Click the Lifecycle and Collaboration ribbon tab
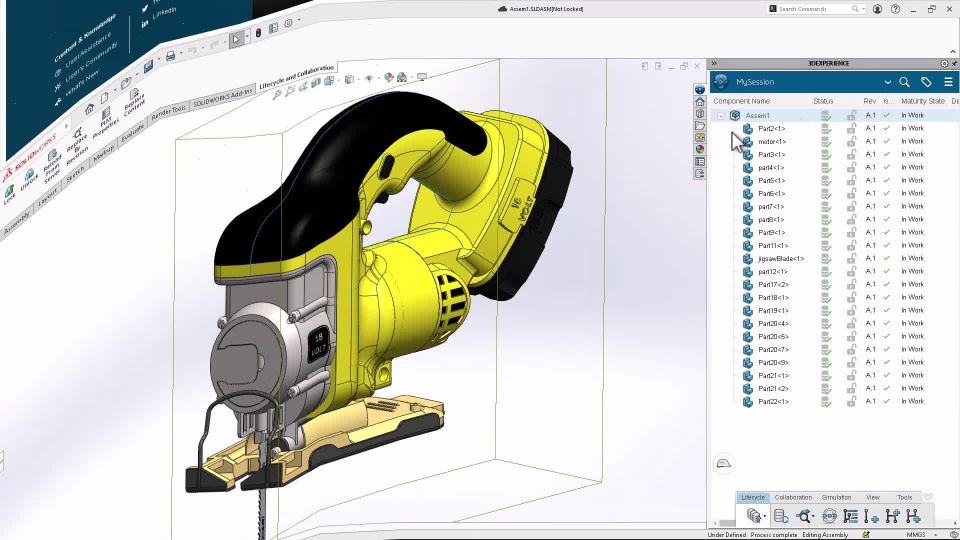Image resolution: width=960 pixels, height=540 pixels. (296, 77)
